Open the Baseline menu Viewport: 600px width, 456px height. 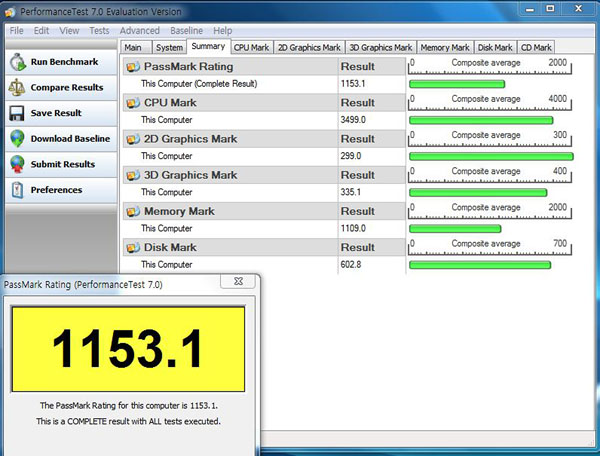(186, 31)
